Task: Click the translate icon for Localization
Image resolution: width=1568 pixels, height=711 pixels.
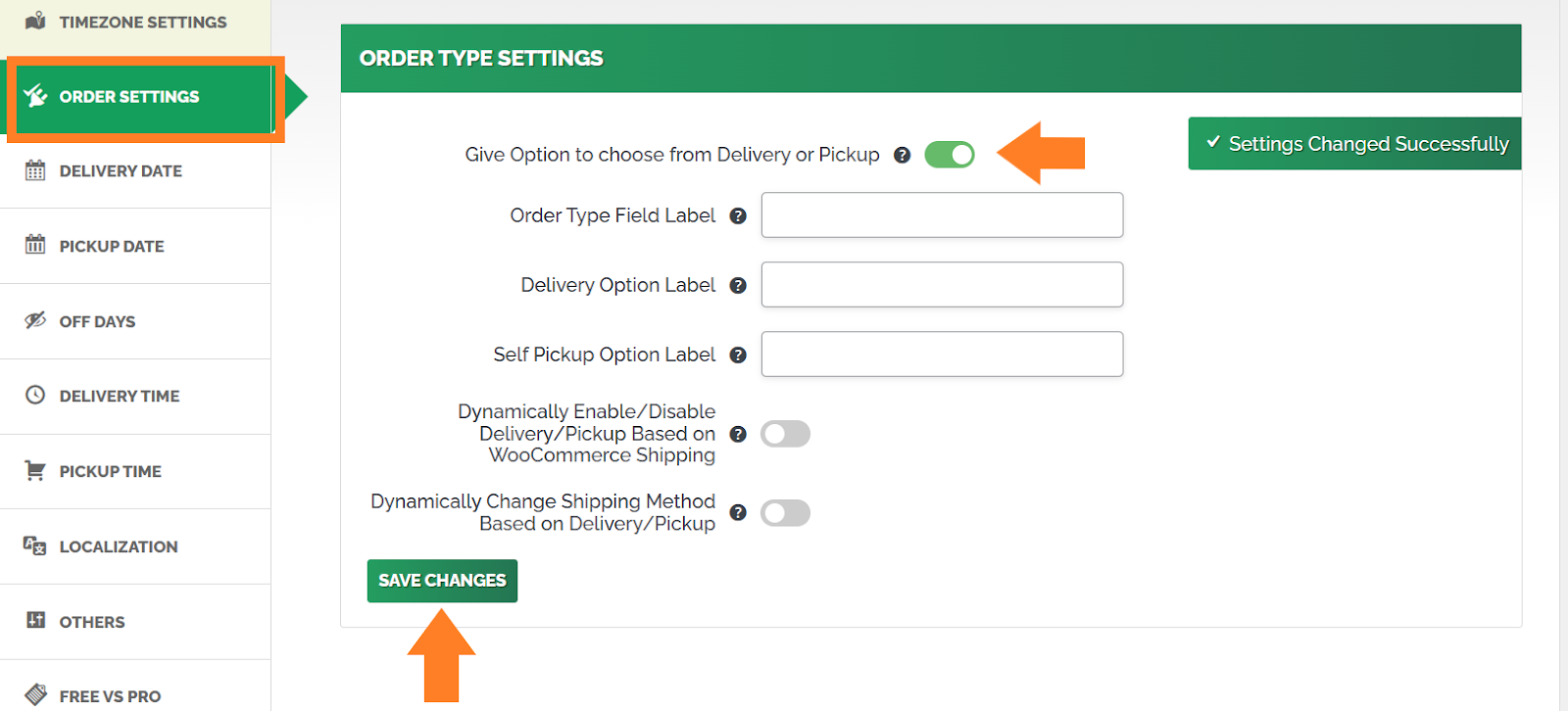Action: pos(35,545)
